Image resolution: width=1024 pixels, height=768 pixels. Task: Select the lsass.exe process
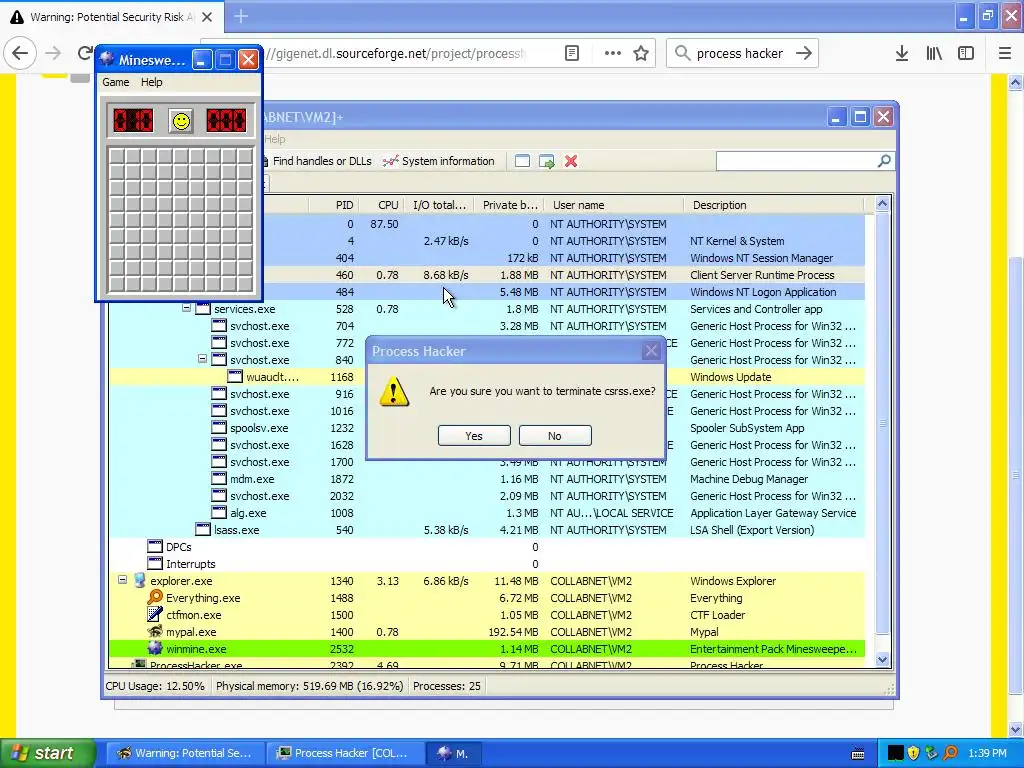tap(487, 530)
